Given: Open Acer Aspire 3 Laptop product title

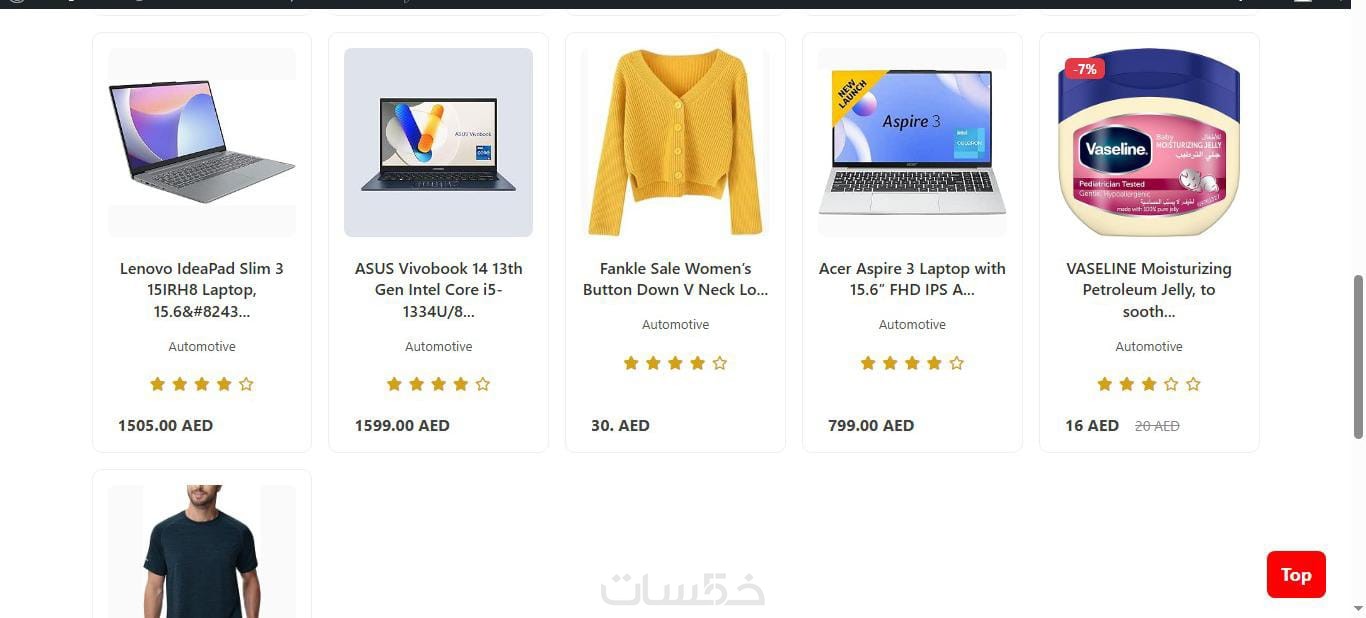Looking at the screenshot, I should point(912,279).
